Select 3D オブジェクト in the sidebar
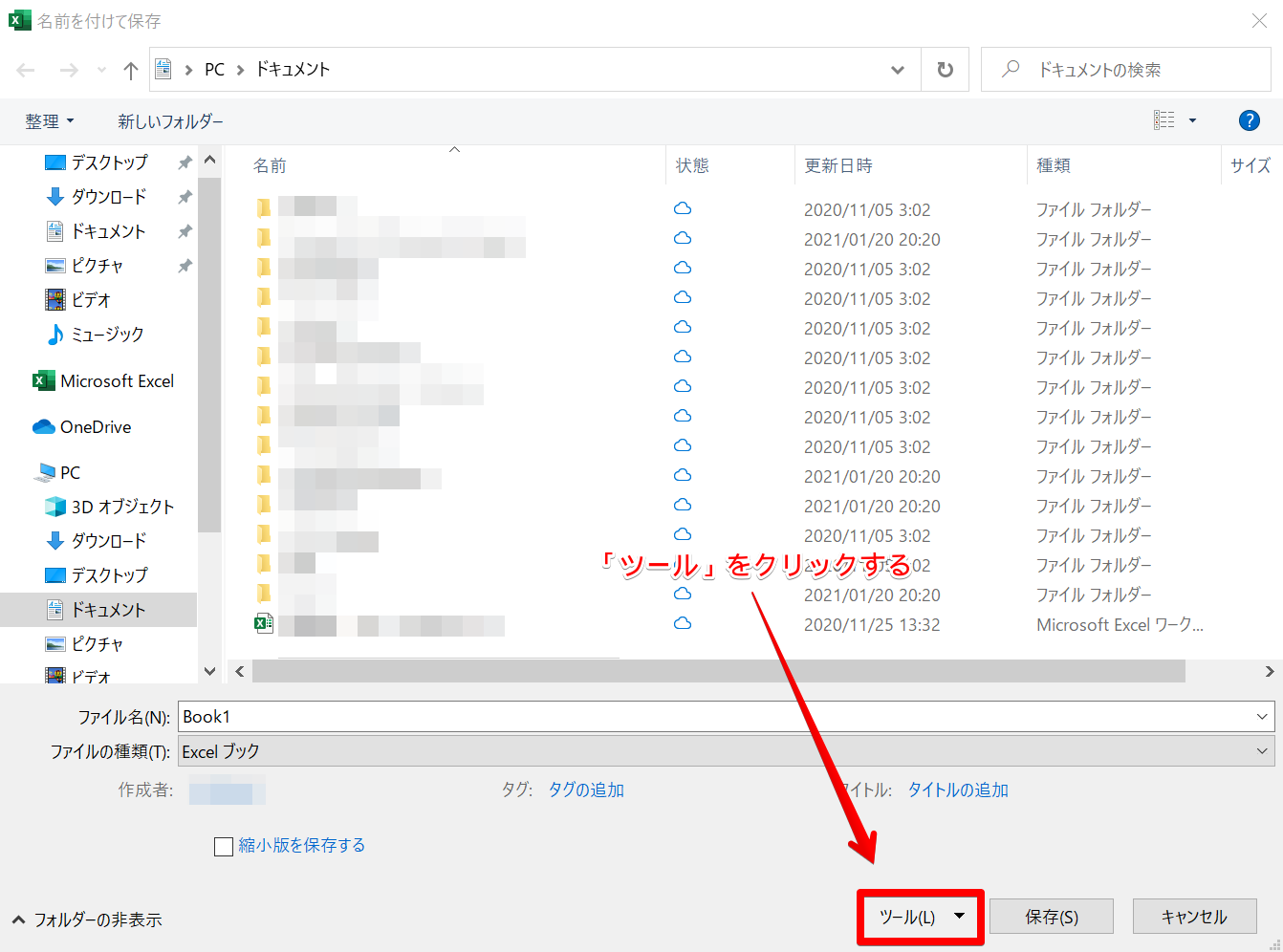This screenshot has width=1283, height=952. point(122,507)
